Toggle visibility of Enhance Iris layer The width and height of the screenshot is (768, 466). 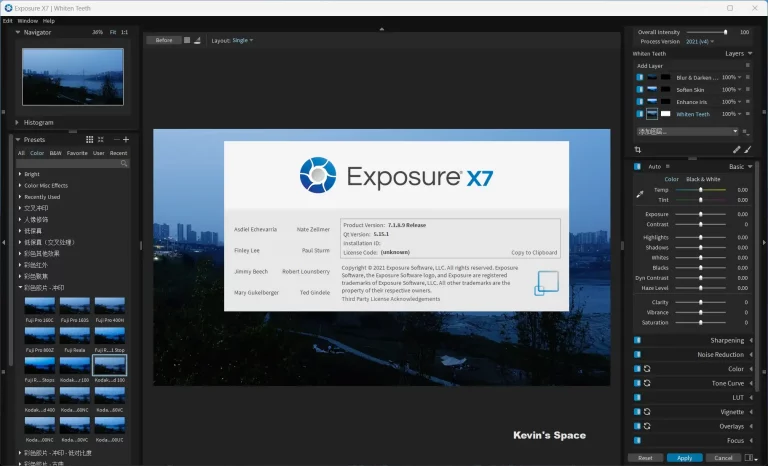point(640,101)
